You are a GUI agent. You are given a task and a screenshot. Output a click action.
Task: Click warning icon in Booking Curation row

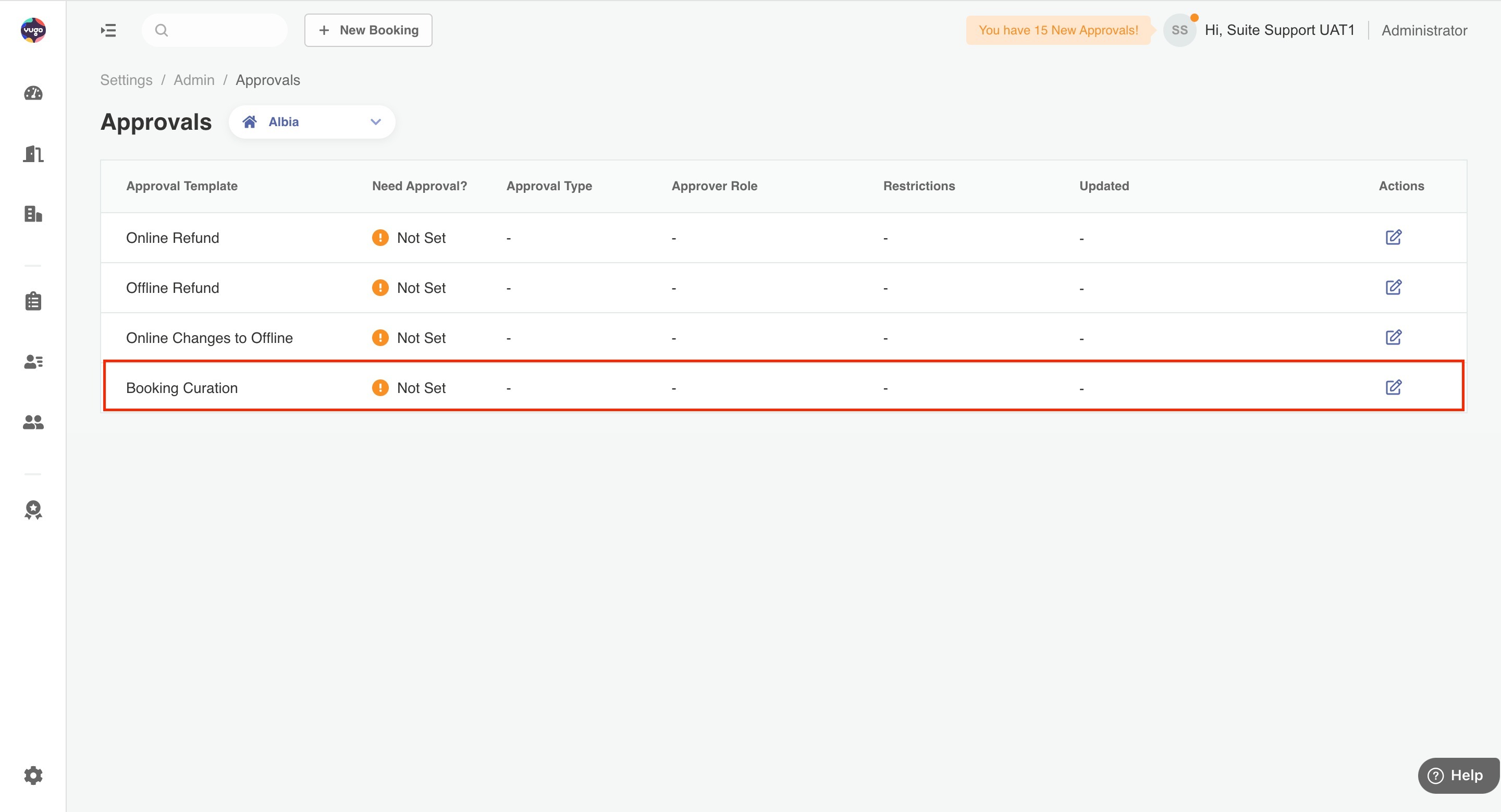(380, 388)
